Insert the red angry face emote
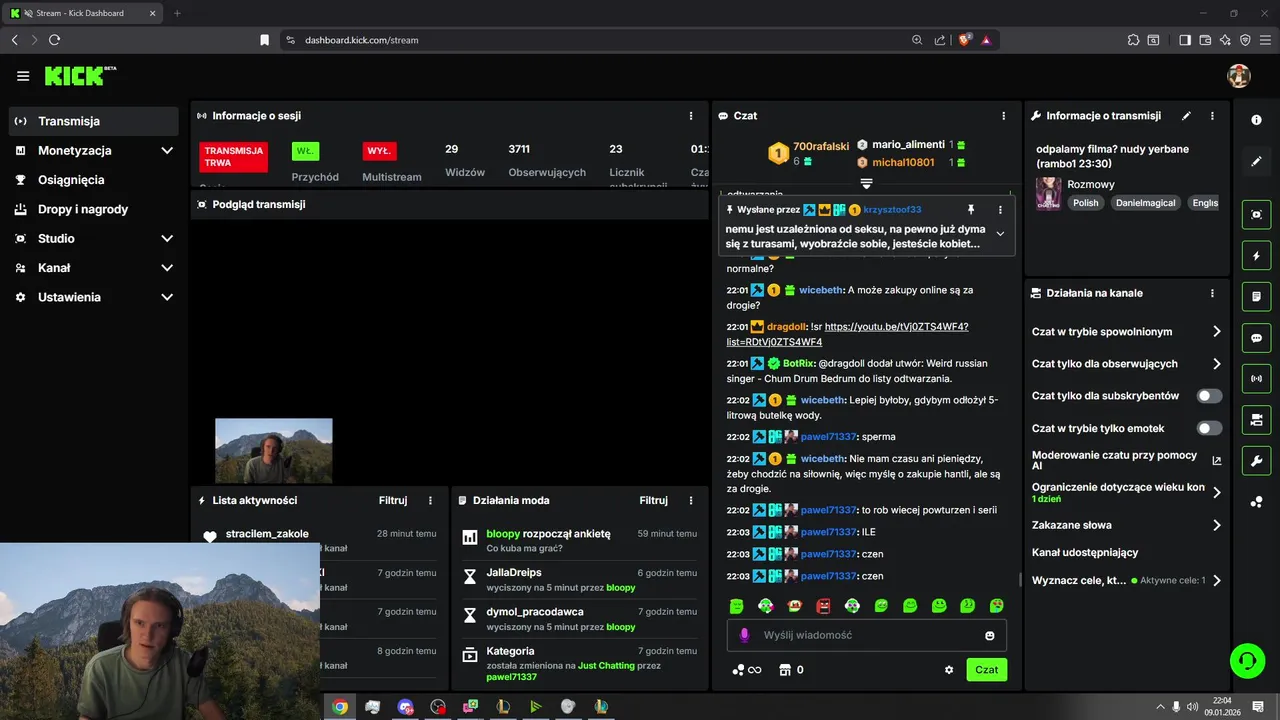This screenshot has width=1280, height=720. pyautogui.click(x=823, y=606)
